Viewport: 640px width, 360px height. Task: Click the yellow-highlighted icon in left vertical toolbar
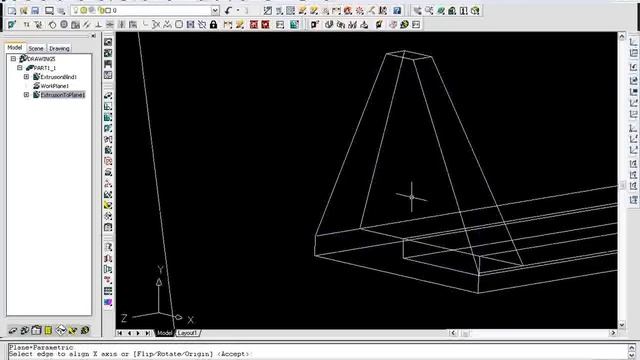(x=108, y=205)
